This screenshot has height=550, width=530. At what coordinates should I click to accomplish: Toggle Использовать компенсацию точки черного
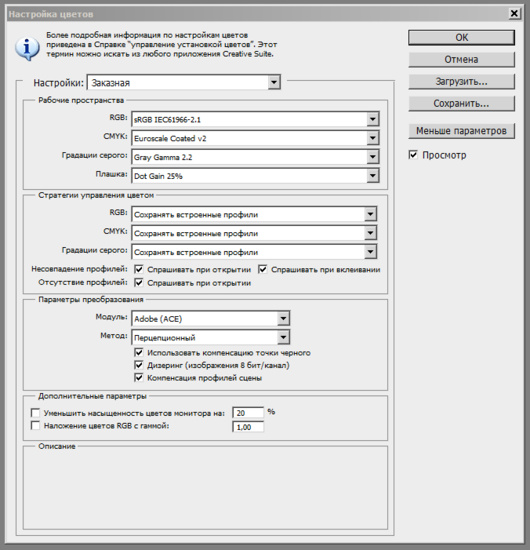pos(139,353)
